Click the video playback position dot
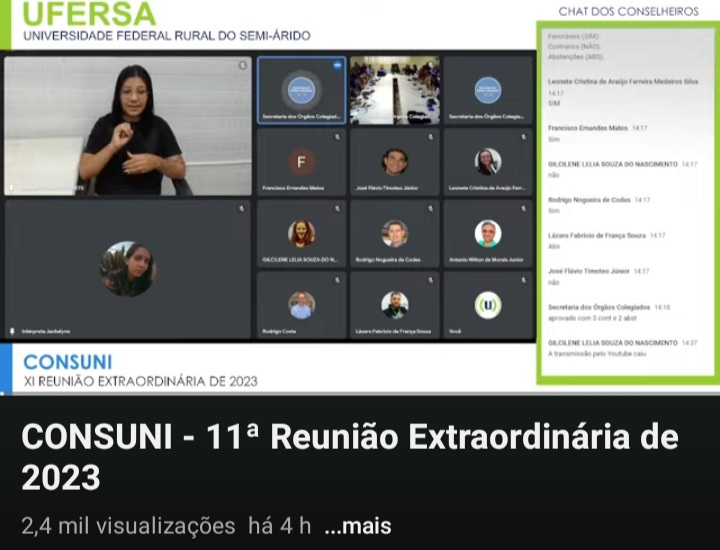Image resolution: width=720 pixels, height=550 pixels. (x=2, y=393)
